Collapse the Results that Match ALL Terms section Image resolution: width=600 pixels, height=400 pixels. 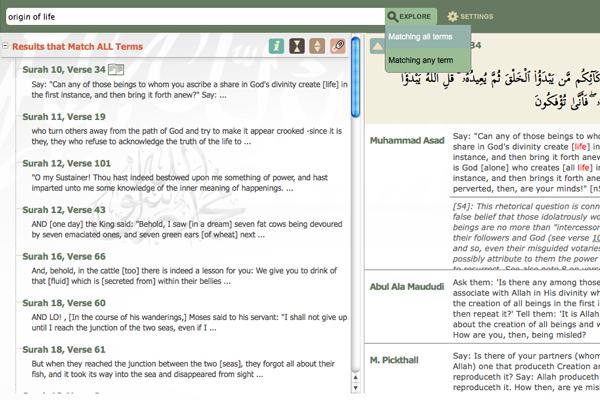(5, 46)
